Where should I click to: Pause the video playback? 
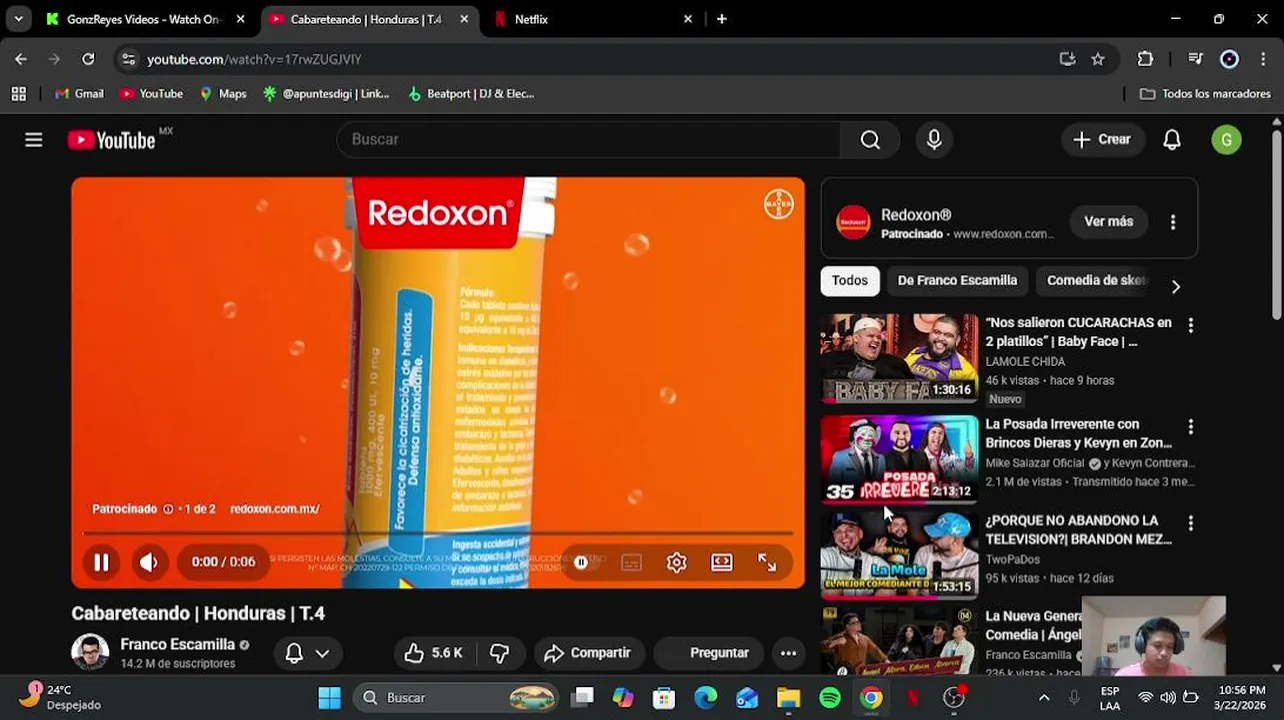(101, 562)
